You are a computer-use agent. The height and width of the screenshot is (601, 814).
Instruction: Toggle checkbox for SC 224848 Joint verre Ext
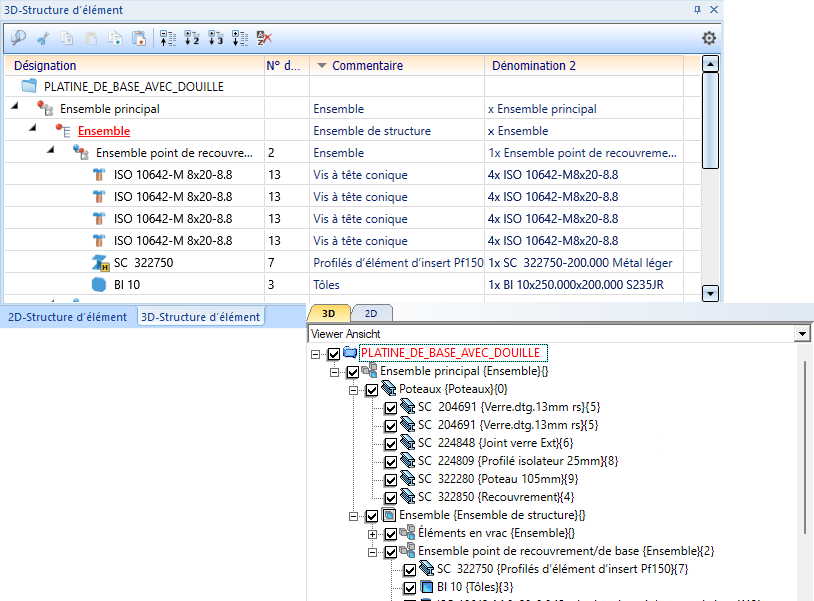tap(391, 443)
